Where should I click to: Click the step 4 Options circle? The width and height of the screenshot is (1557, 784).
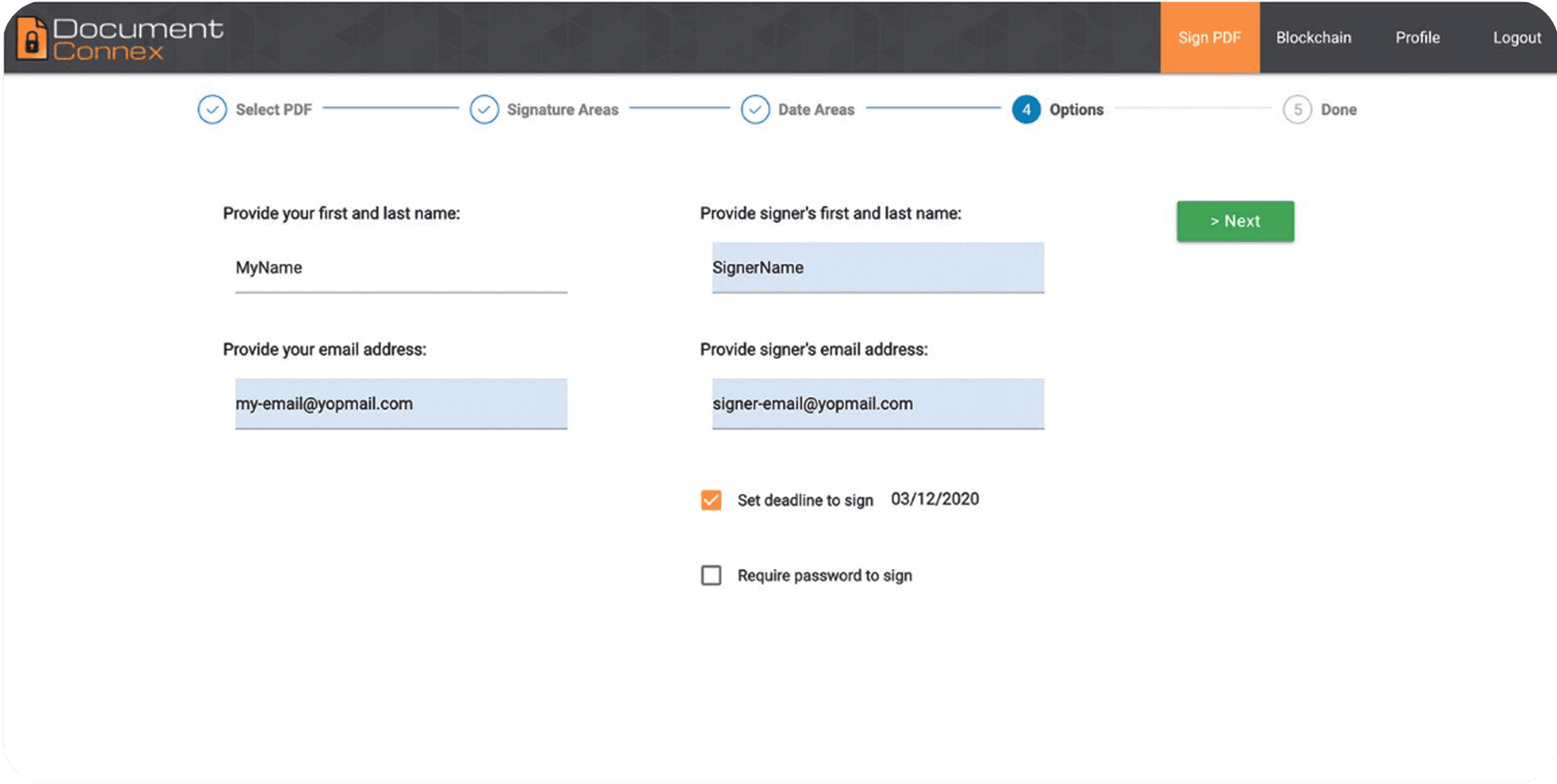(1027, 110)
